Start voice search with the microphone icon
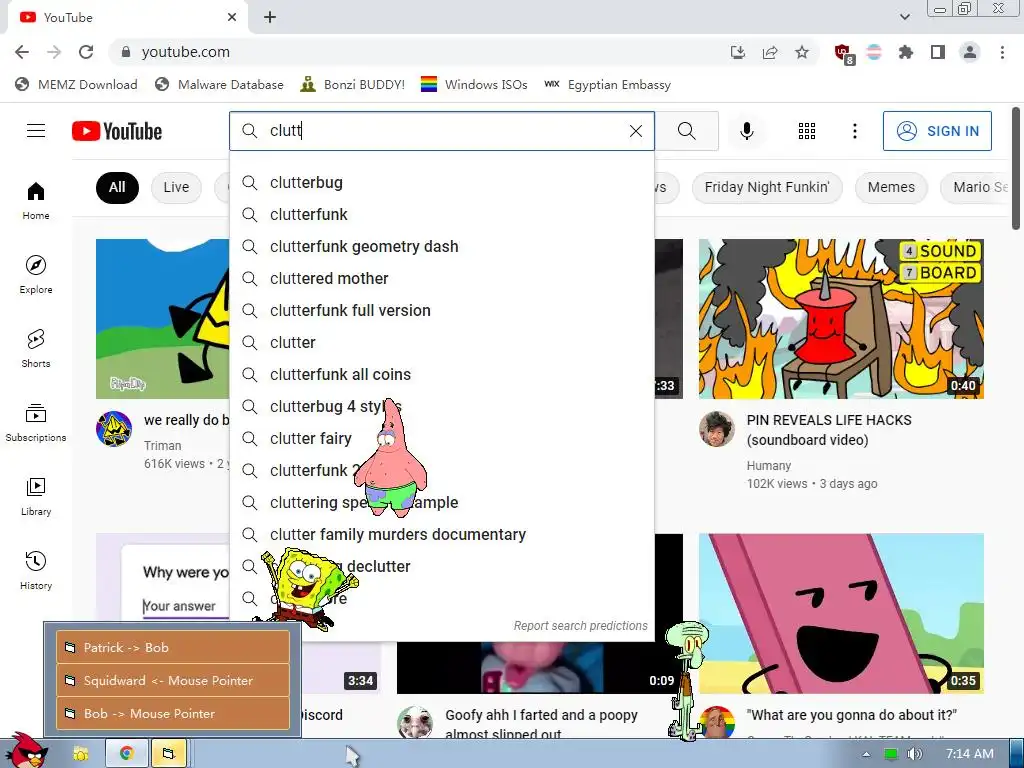 pyautogui.click(x=746, y=131)
